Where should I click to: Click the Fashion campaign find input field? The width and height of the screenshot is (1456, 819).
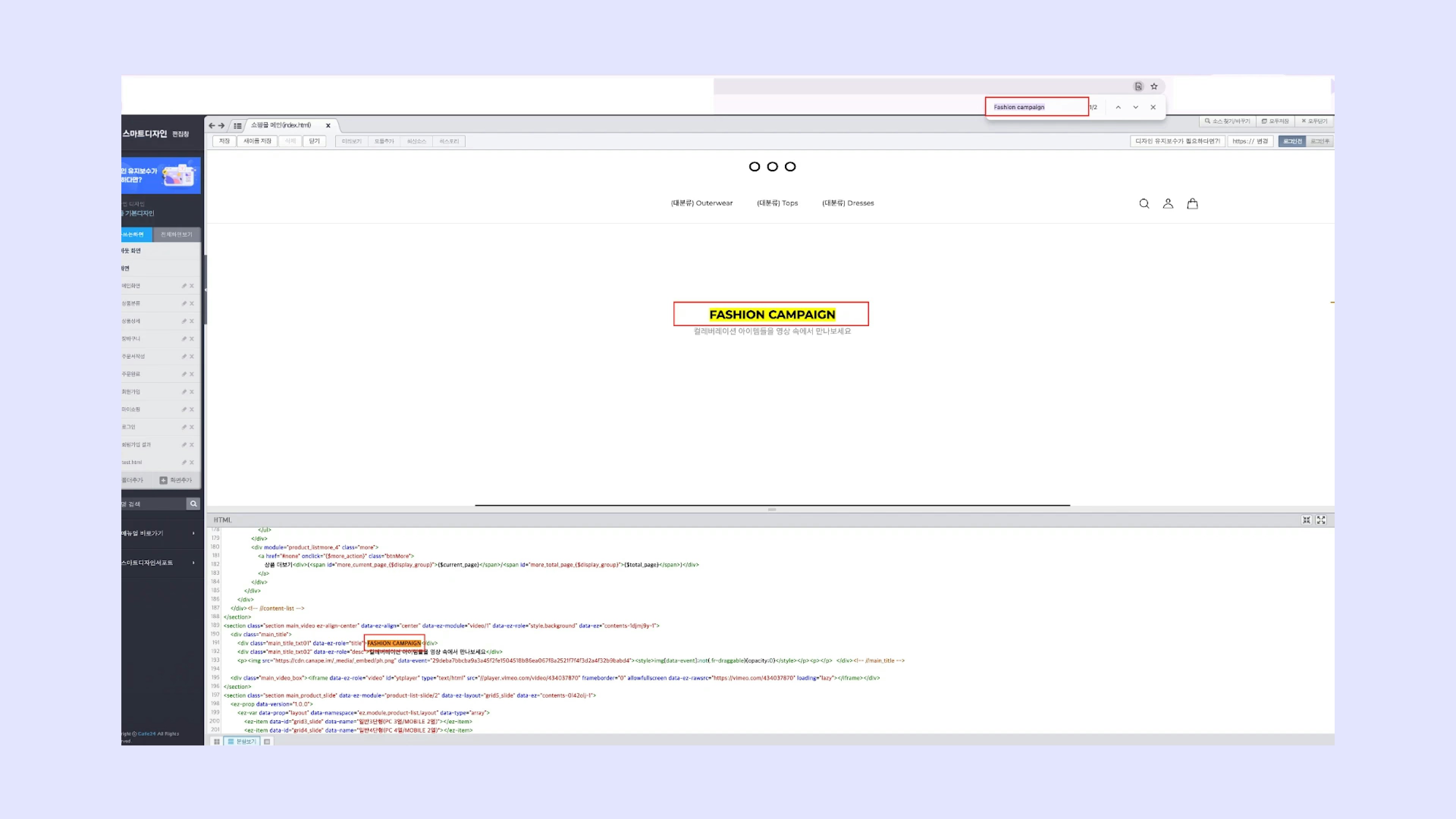[1036, 107]
